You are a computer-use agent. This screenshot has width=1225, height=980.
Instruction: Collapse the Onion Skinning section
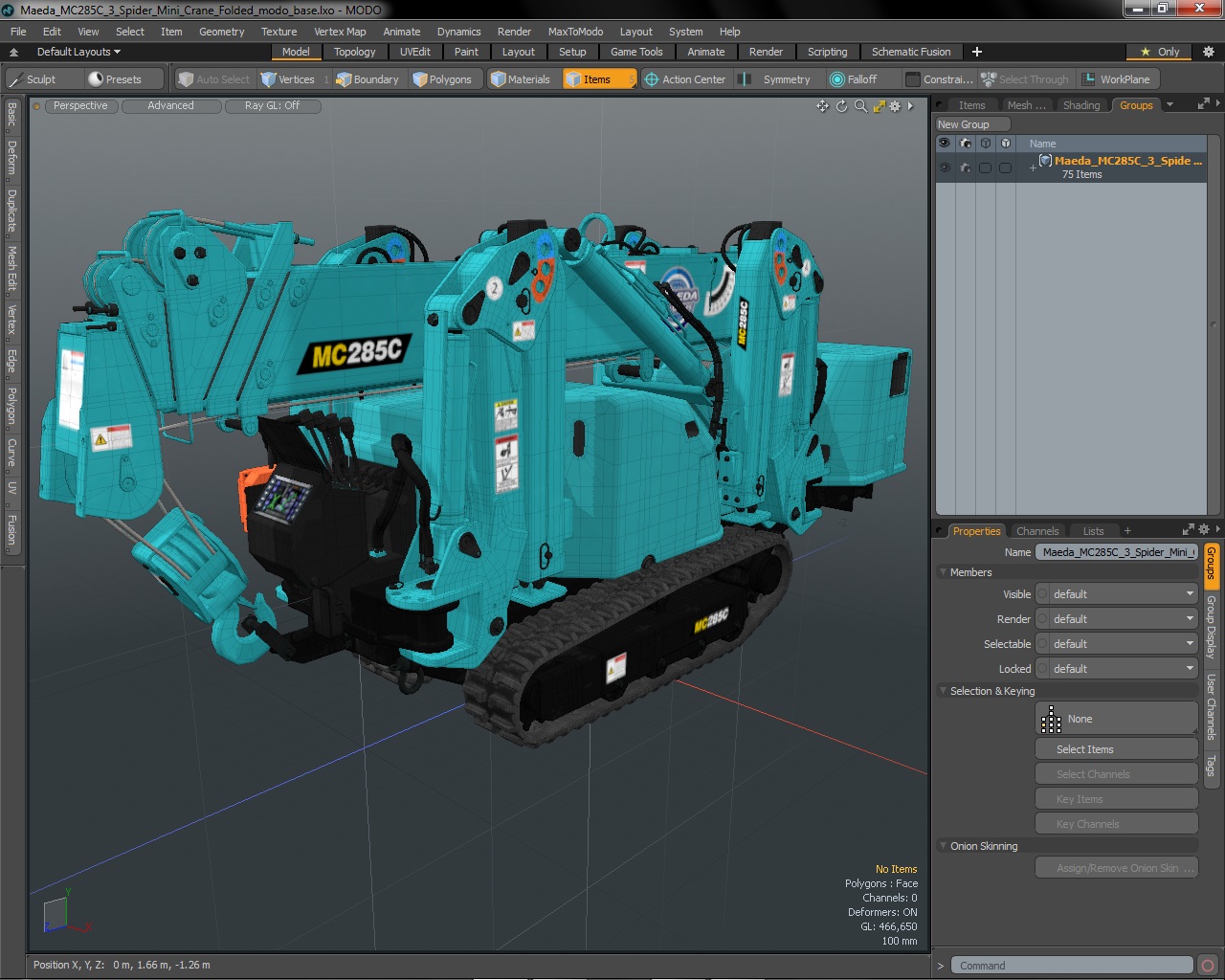pyautogui.click(x=943, y=846)
